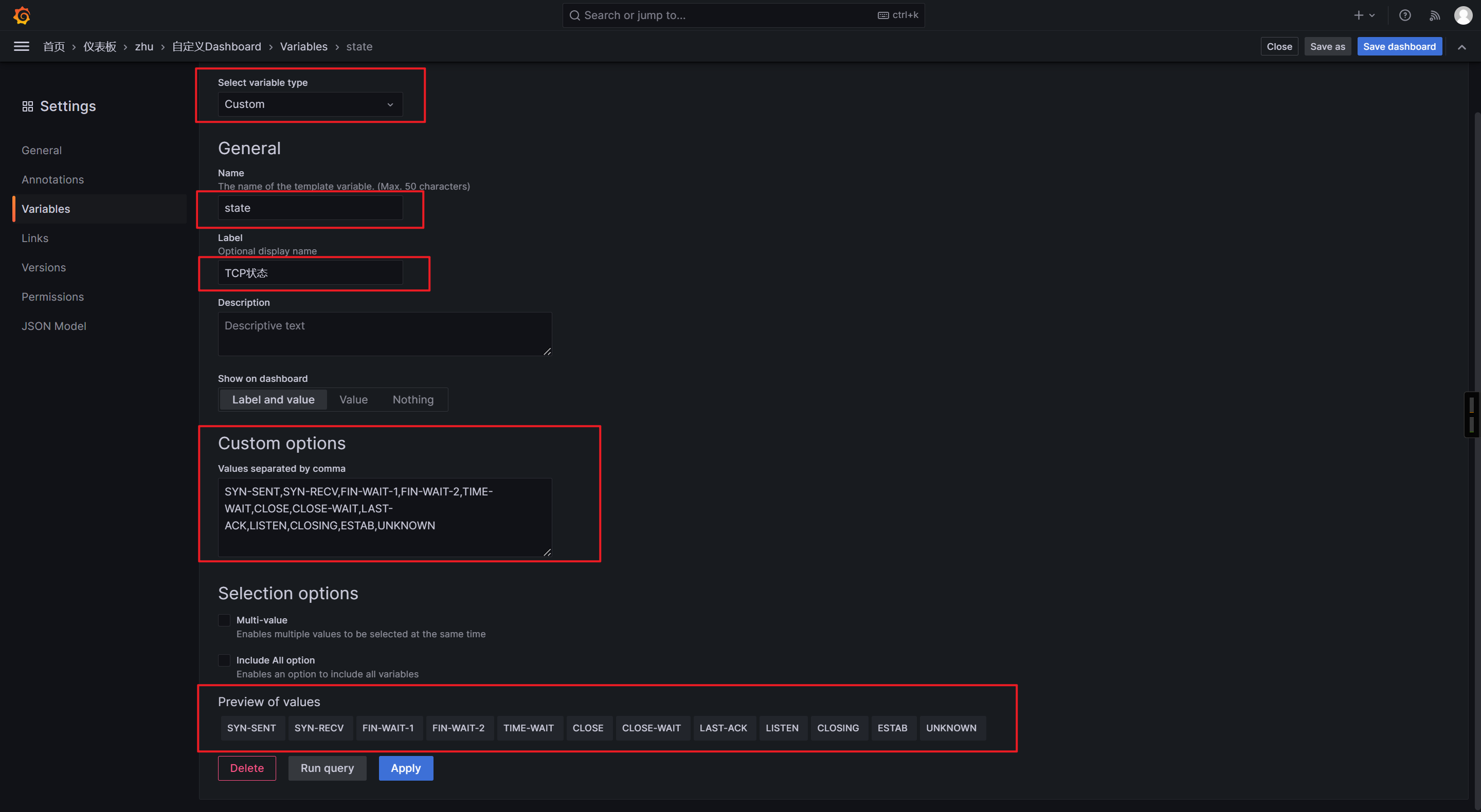The height and width of the screenshot is (812, 1481).
Task: Go to 仪表板 breadcrumb
Action: pos(99,47)
